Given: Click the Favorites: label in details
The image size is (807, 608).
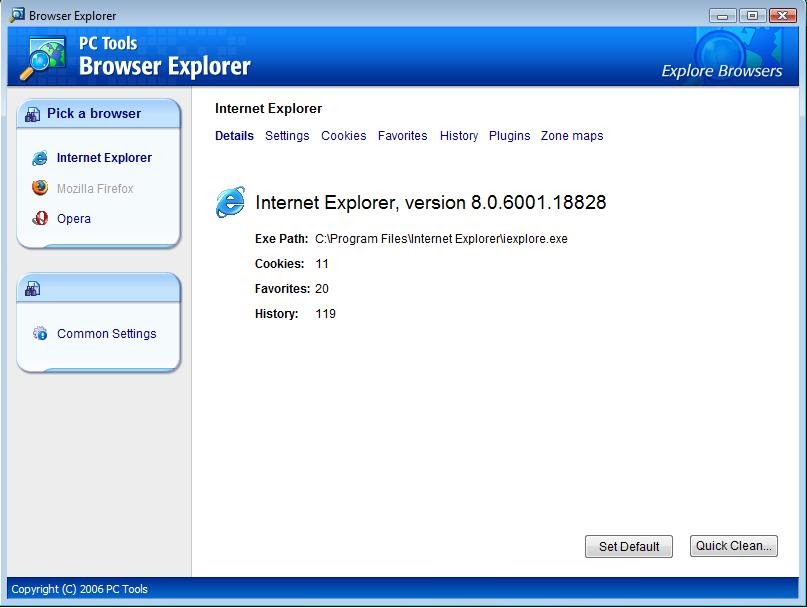Looking at the screenshot, I should click(282, 289).
